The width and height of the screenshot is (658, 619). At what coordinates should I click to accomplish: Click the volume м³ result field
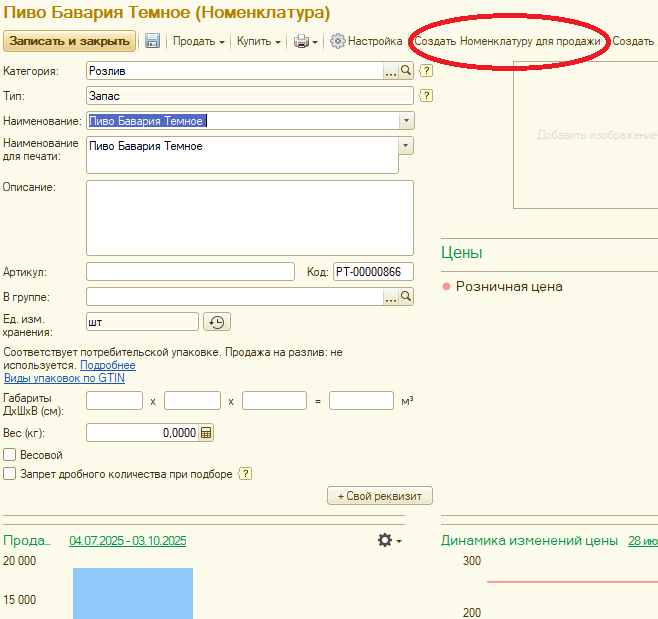click(361, 400)
